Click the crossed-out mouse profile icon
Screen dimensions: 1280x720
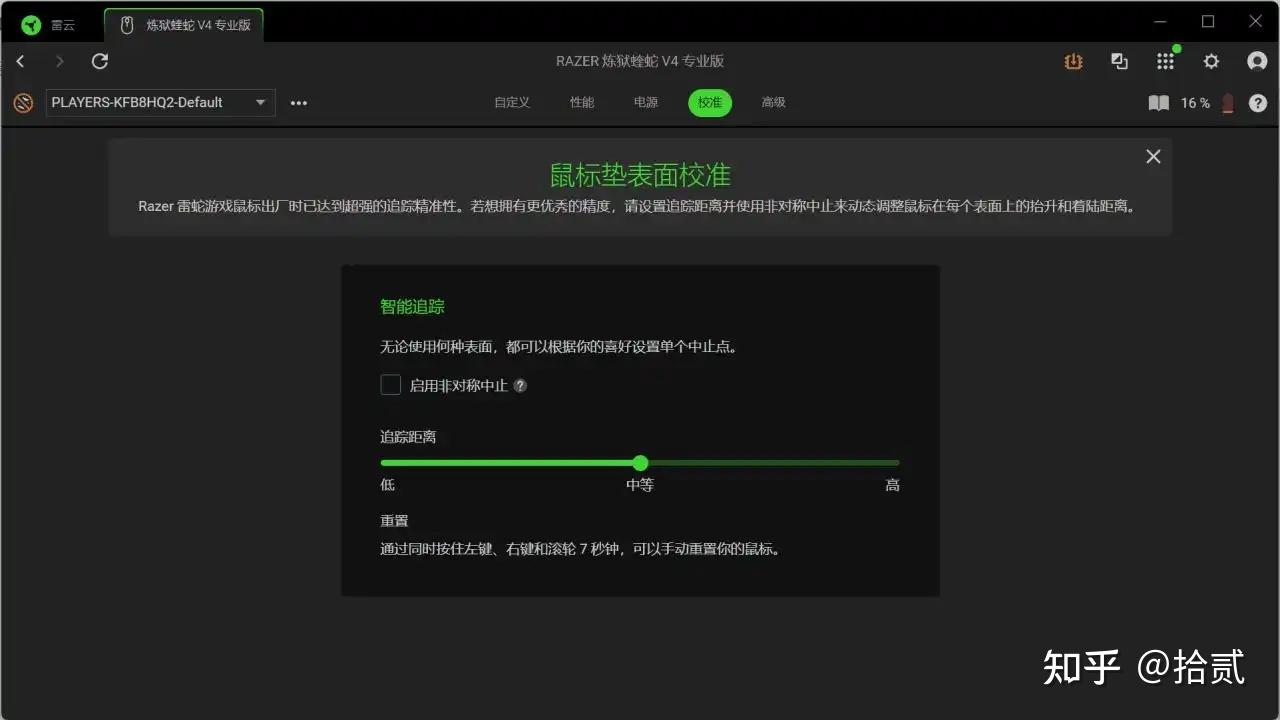22,102
